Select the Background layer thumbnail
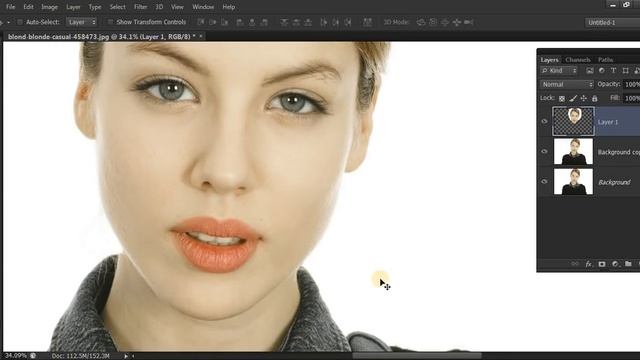Viewport: 640px width, 360px height. pyautogui.click(x=573, y=182)
